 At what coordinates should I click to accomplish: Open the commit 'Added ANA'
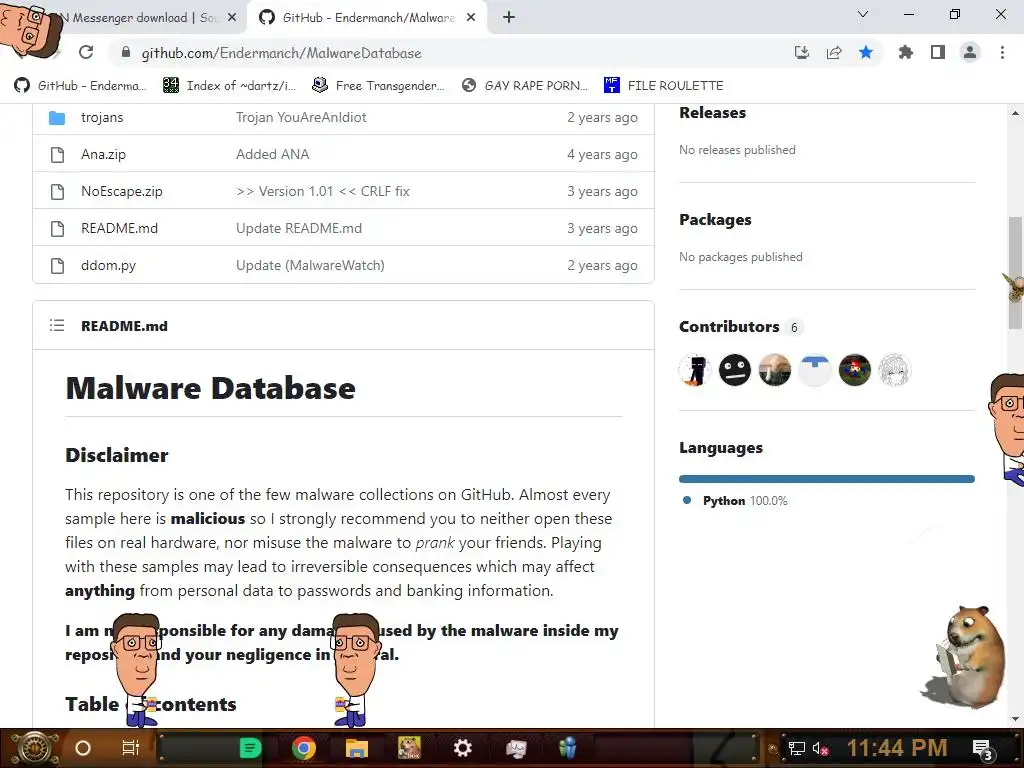point(272,155)
